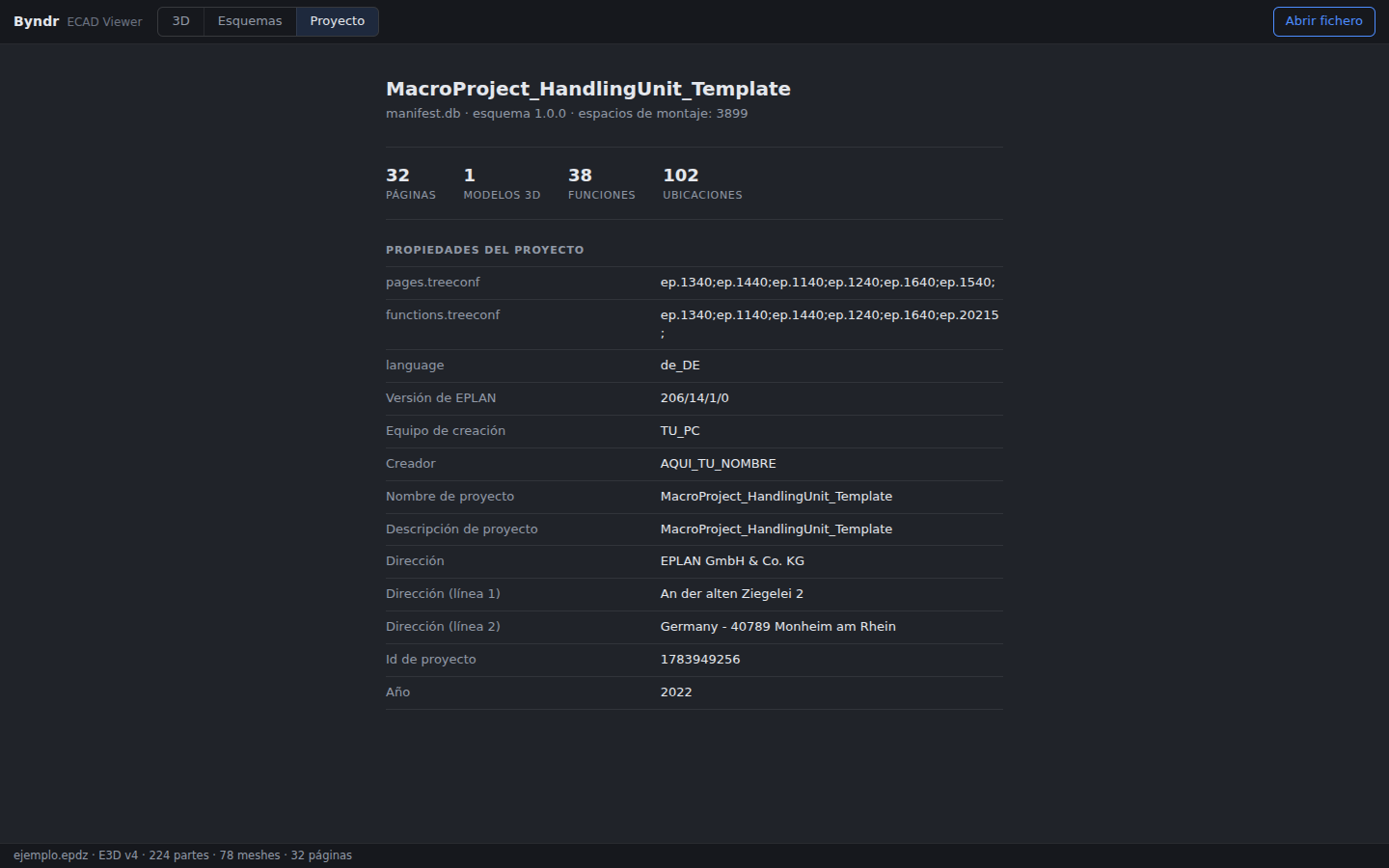Select the Proyecto tab
The image size is (1389, 868).
(338, 21)
